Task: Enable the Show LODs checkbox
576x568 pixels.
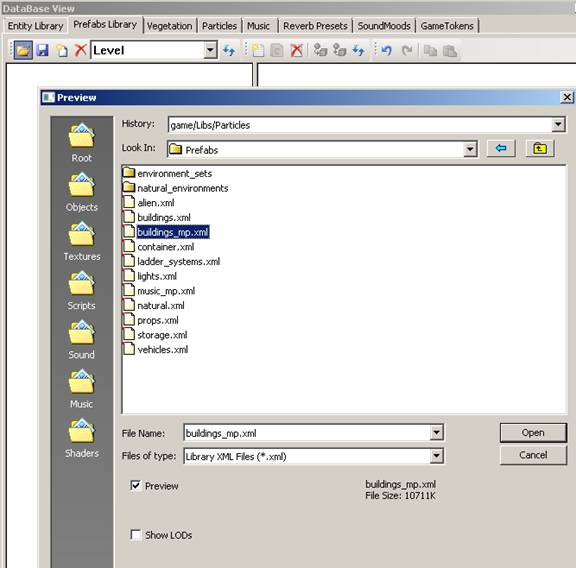Action: (136, 535)
